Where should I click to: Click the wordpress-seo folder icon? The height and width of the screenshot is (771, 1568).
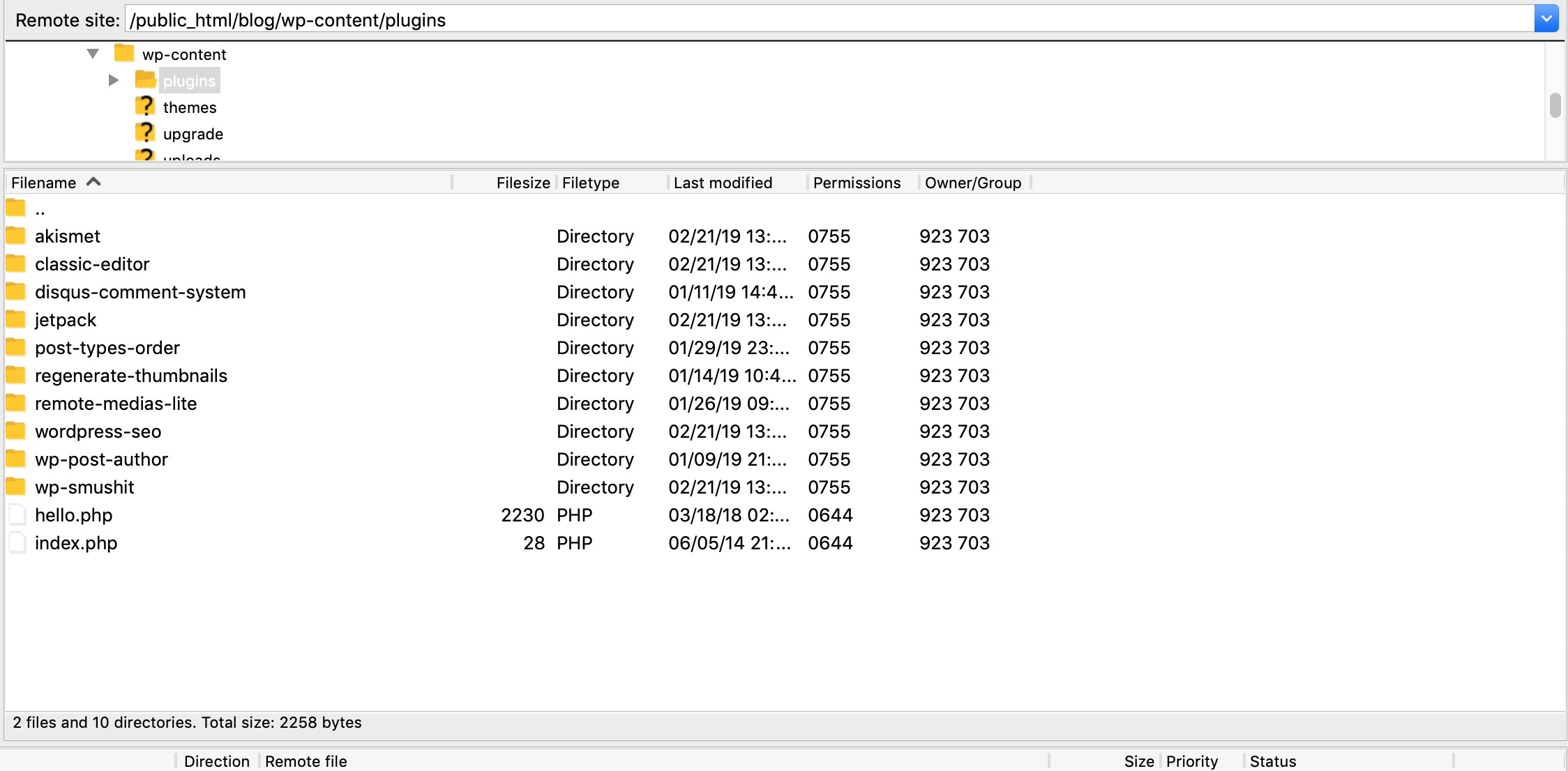(x=15, y=431)
